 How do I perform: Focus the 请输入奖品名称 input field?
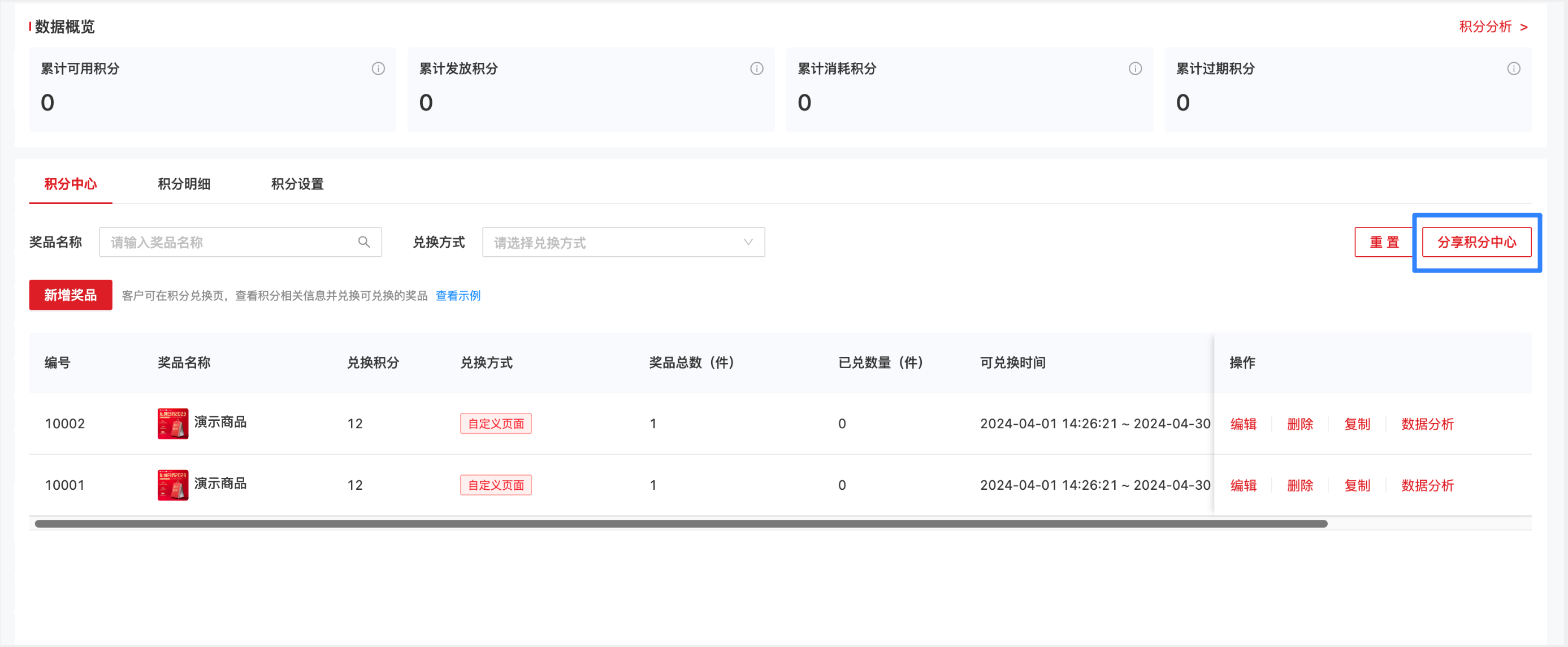240,242
